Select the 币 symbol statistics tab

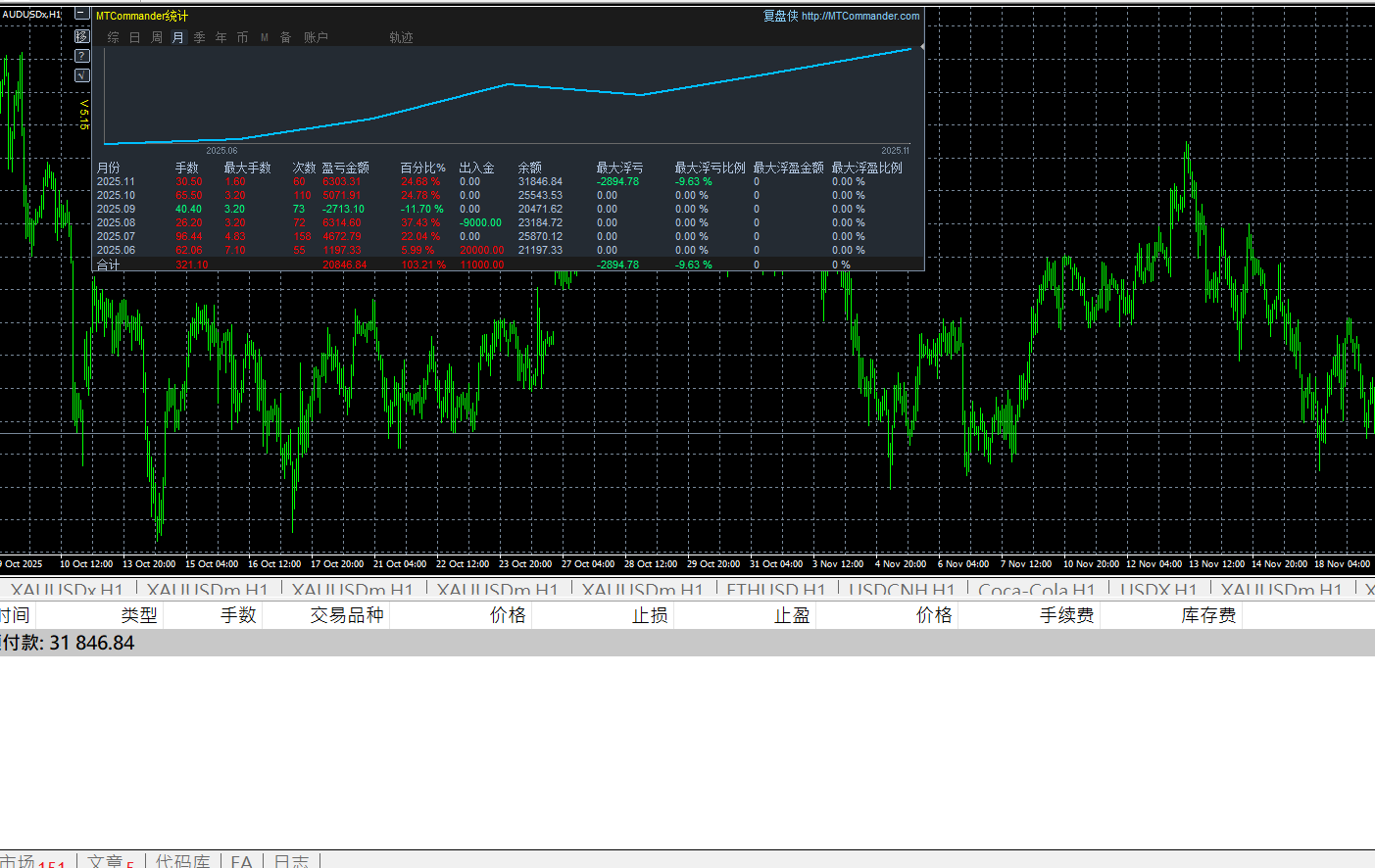[243, 37]
